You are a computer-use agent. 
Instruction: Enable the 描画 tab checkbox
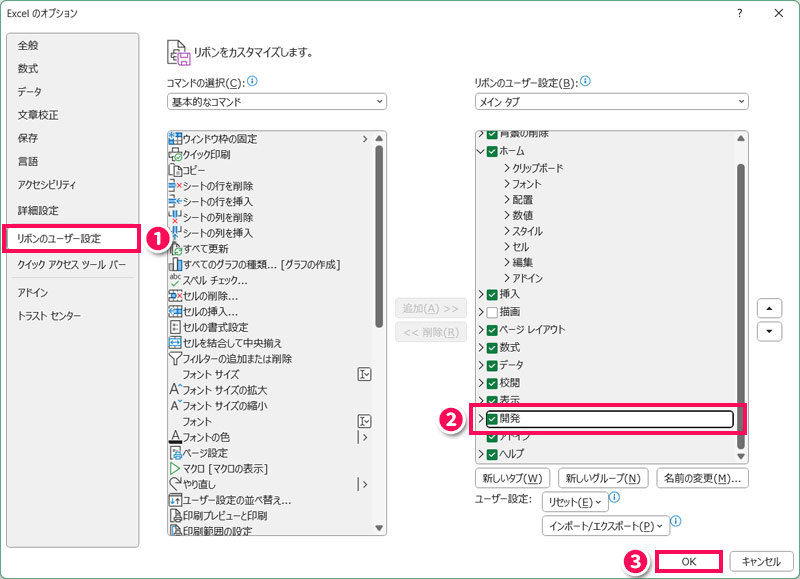pyautogui.click(x=492, y=312)
